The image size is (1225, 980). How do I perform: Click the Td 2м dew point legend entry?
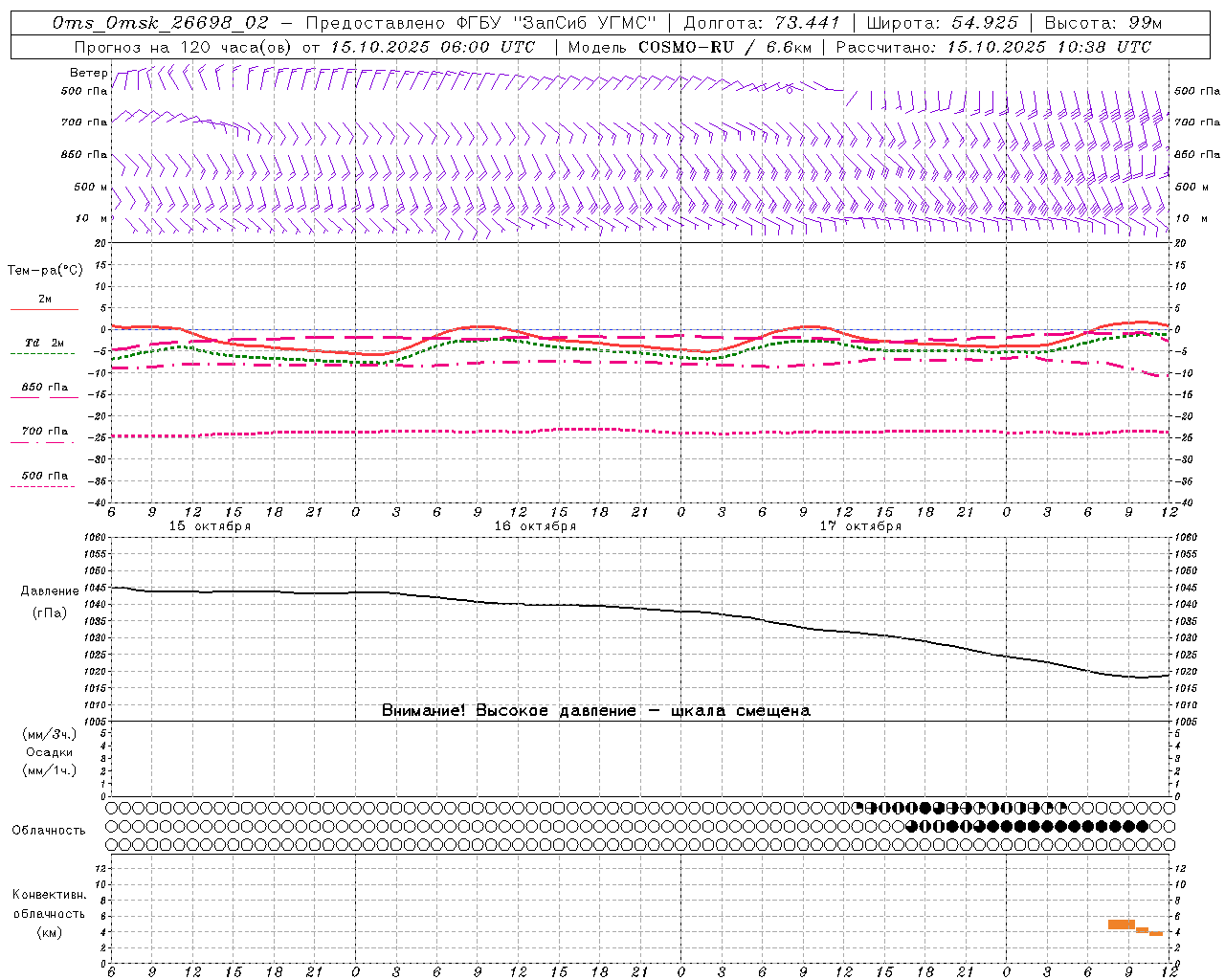coord(45,343)
